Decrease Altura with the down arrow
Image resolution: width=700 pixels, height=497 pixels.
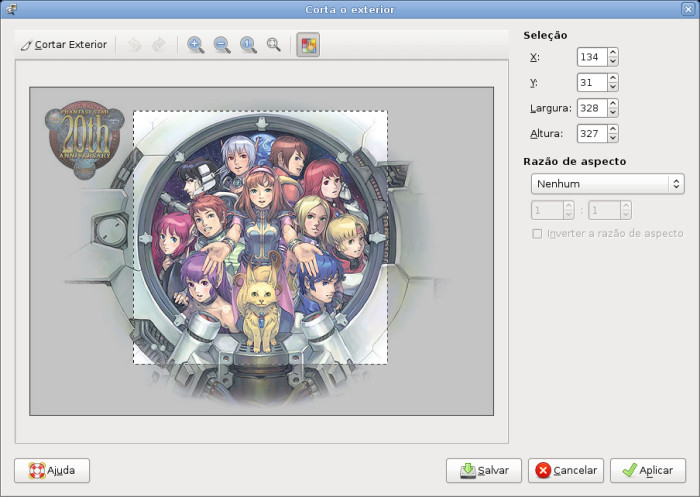click(613, 138)
